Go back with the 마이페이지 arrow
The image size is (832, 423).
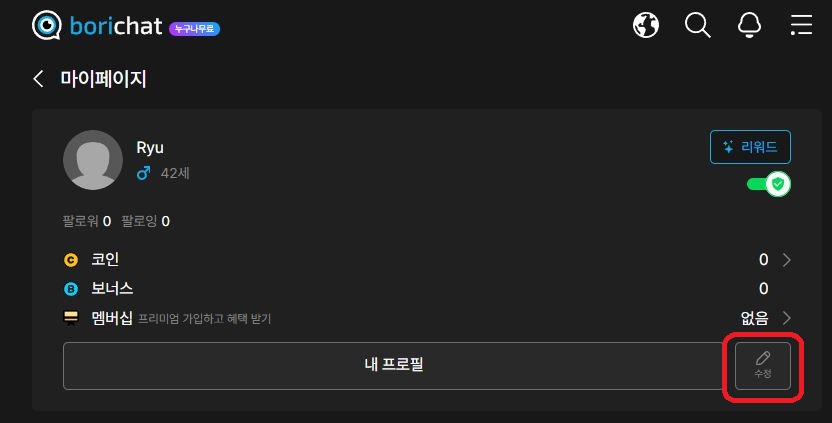point(38,79)
